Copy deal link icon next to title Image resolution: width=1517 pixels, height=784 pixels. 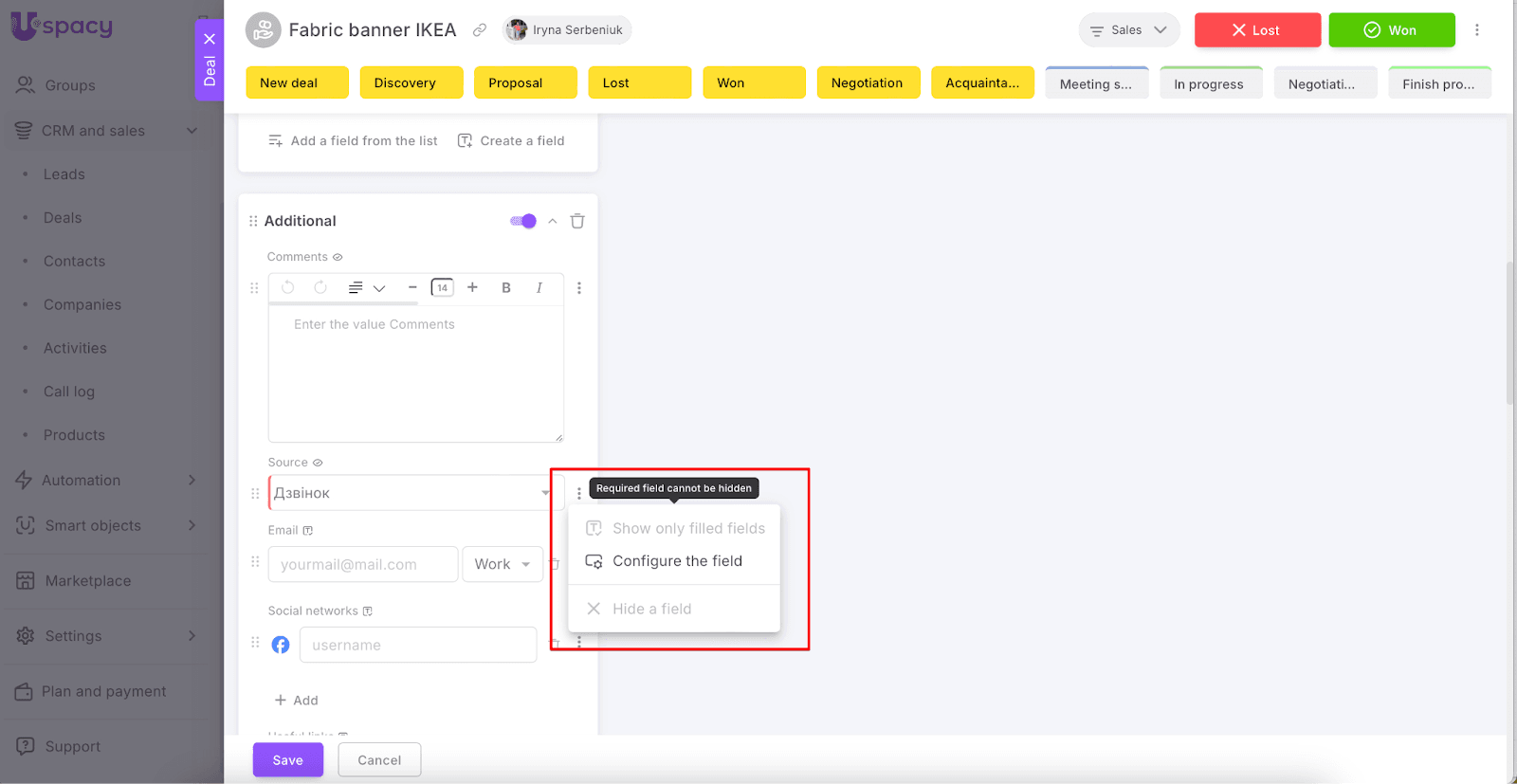pyautogui.click(x=480, y=30)
